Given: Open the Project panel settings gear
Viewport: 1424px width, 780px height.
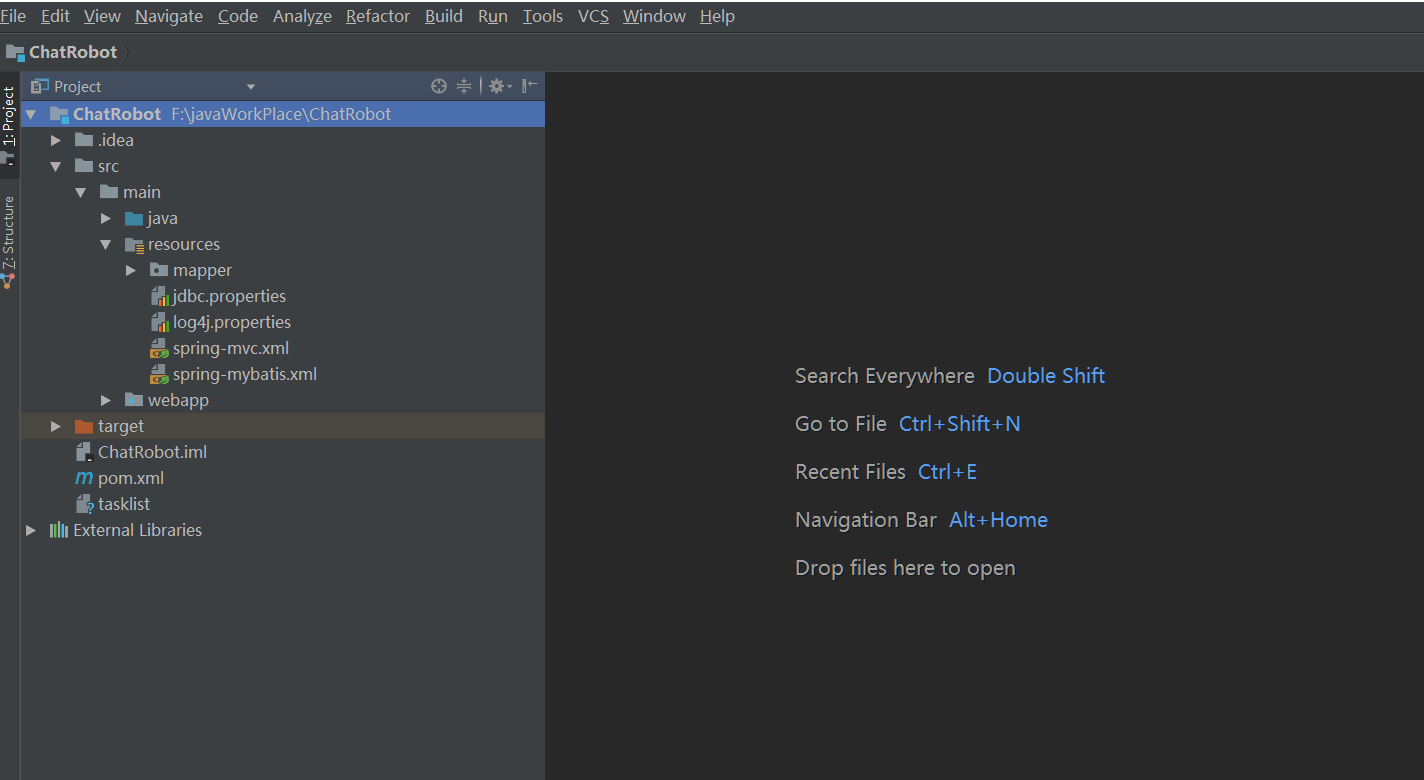Looking at the screenshot, I should [499, 86].
